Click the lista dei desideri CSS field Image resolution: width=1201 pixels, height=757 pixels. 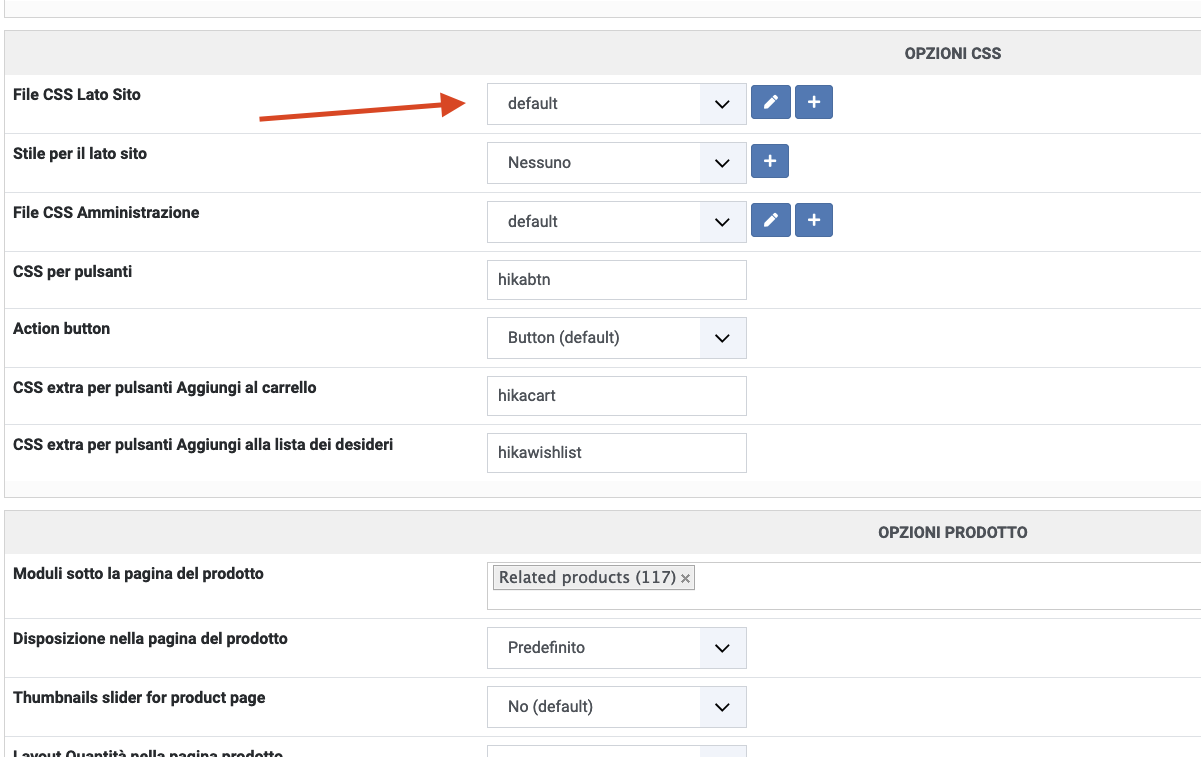click(x=616, y=453)
